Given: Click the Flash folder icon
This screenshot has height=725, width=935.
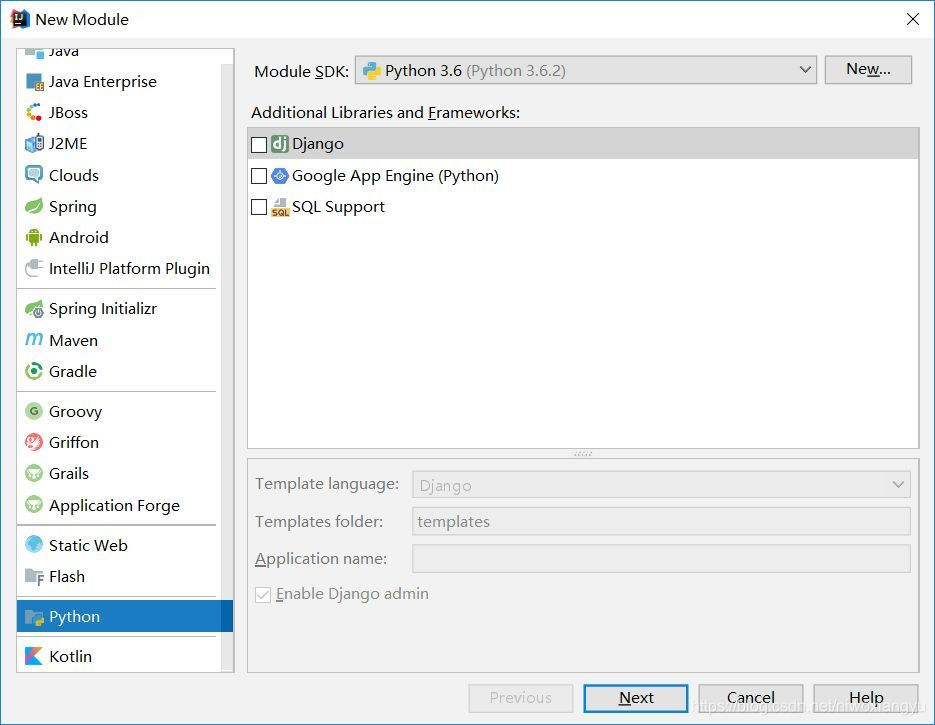Looking at the screenshot, I should coord(34,577).
